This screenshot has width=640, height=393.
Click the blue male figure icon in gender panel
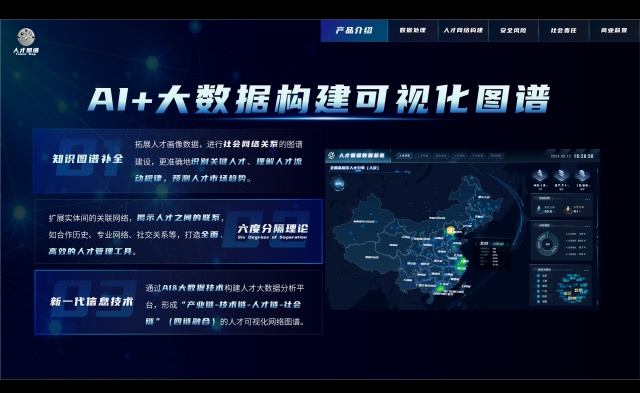[540, 209]
